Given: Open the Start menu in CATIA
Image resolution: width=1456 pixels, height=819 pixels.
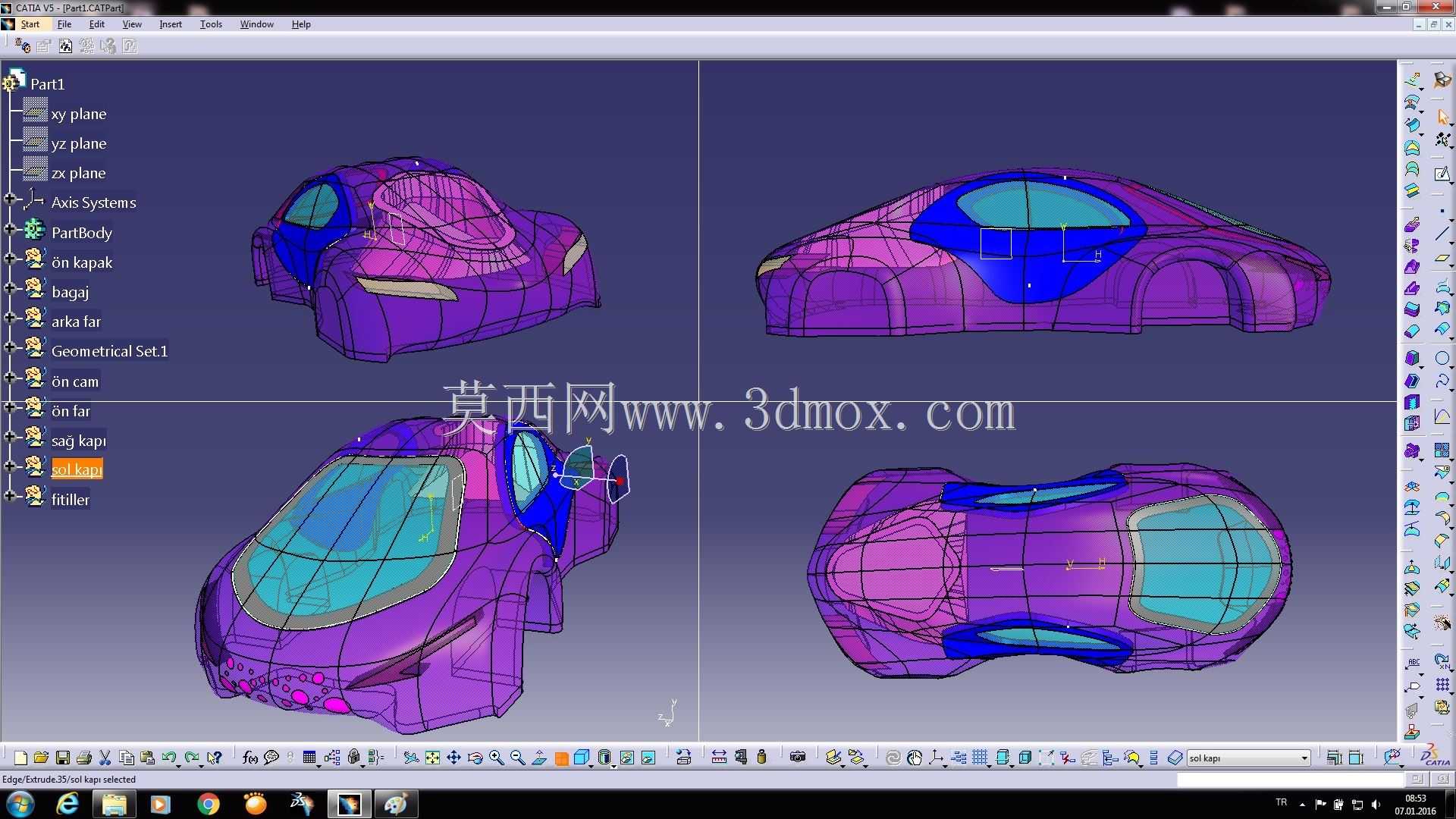Looking at the screenshot, I should point(30,24).
